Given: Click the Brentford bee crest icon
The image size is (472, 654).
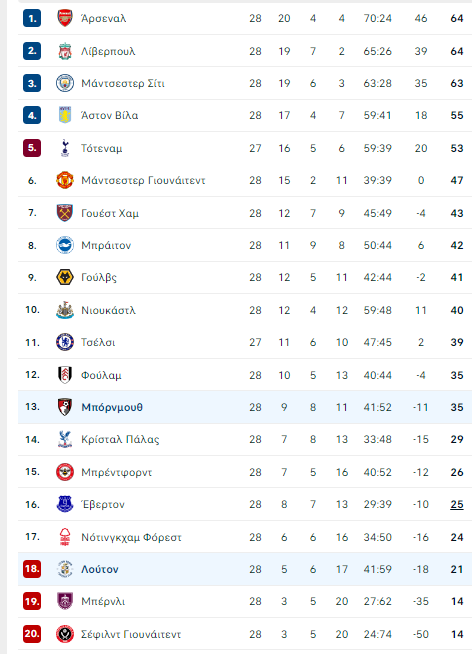Looking at the screenshot, I should coord(65,472).
